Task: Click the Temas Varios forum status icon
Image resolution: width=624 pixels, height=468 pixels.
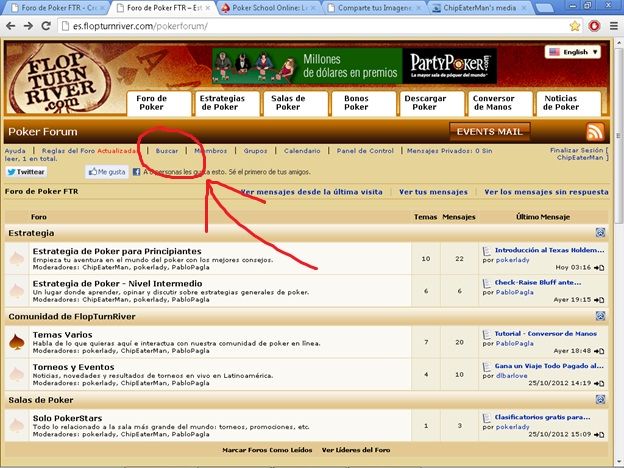Action: [x=16, y=343]
